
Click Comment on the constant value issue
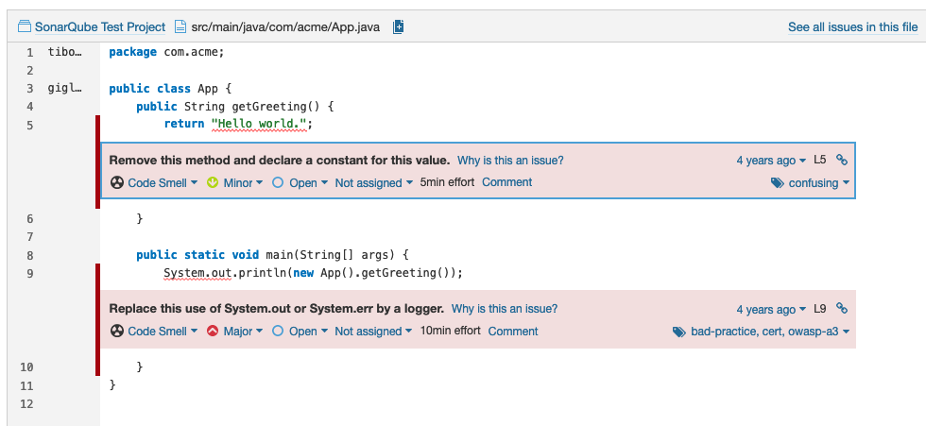coord(507,182)
